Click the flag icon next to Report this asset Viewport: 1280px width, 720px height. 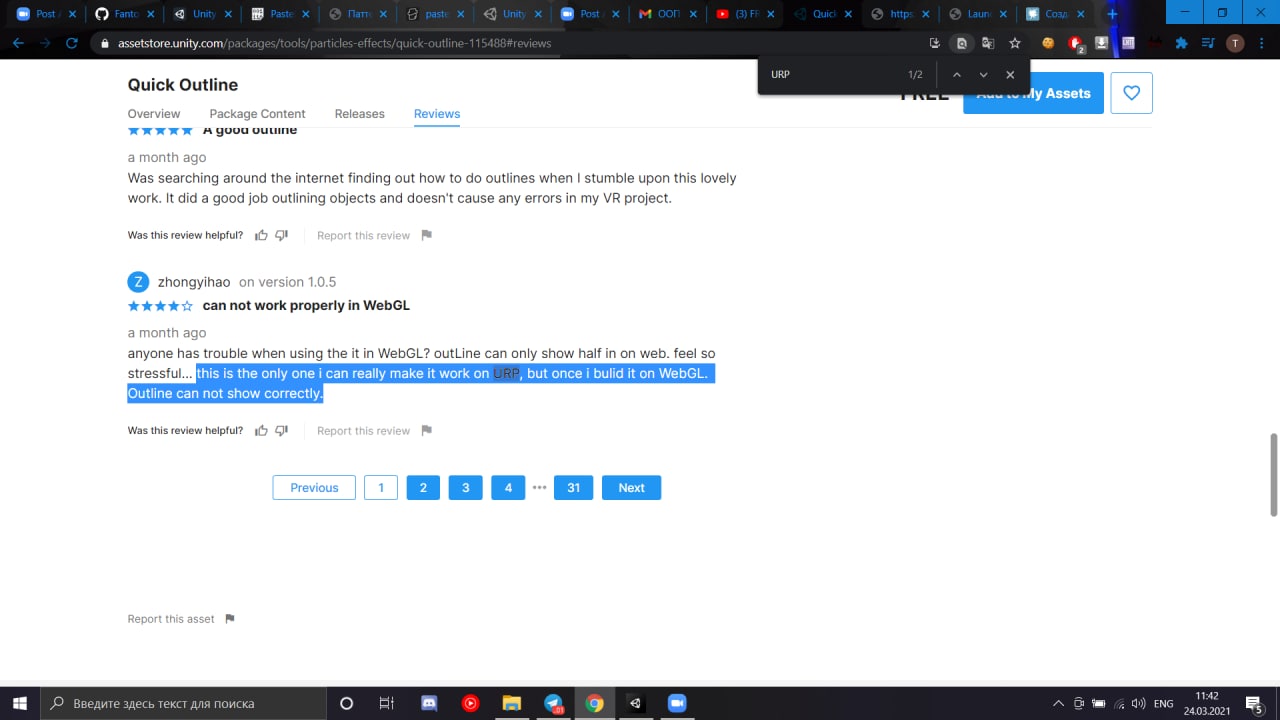[x=229, y=619]
